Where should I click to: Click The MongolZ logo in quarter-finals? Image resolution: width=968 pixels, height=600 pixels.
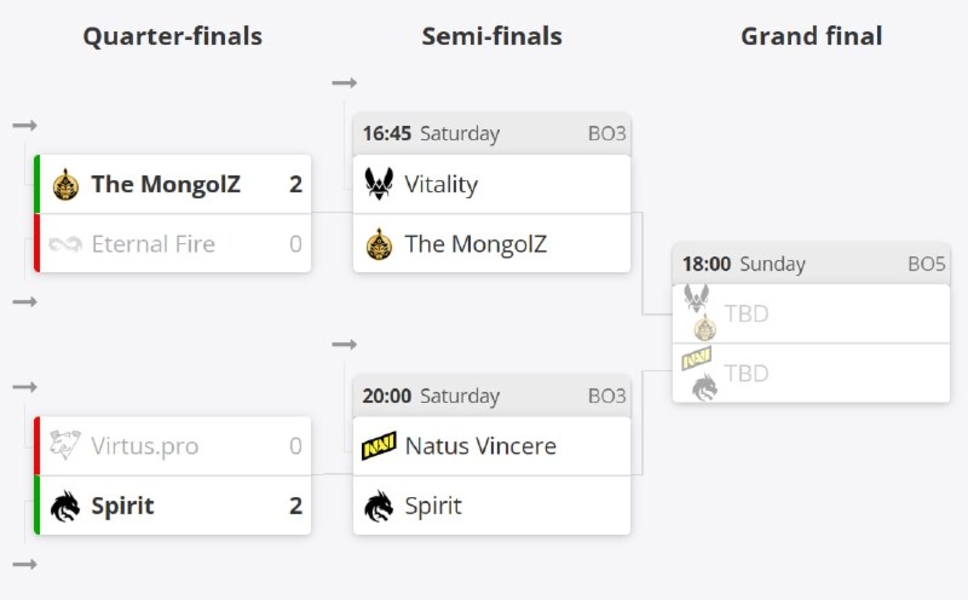[66, 185]
